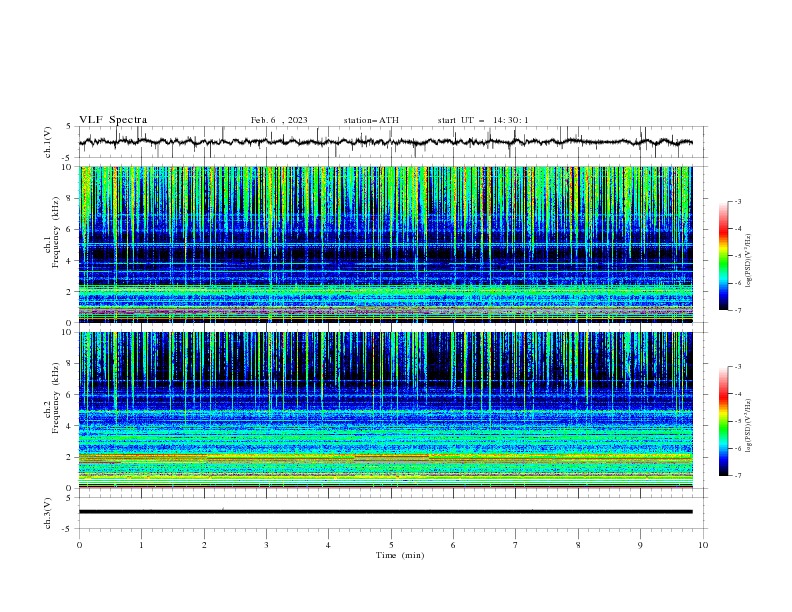Click time axis tick label "5"
792x612 pixels.
coord(391,545)
